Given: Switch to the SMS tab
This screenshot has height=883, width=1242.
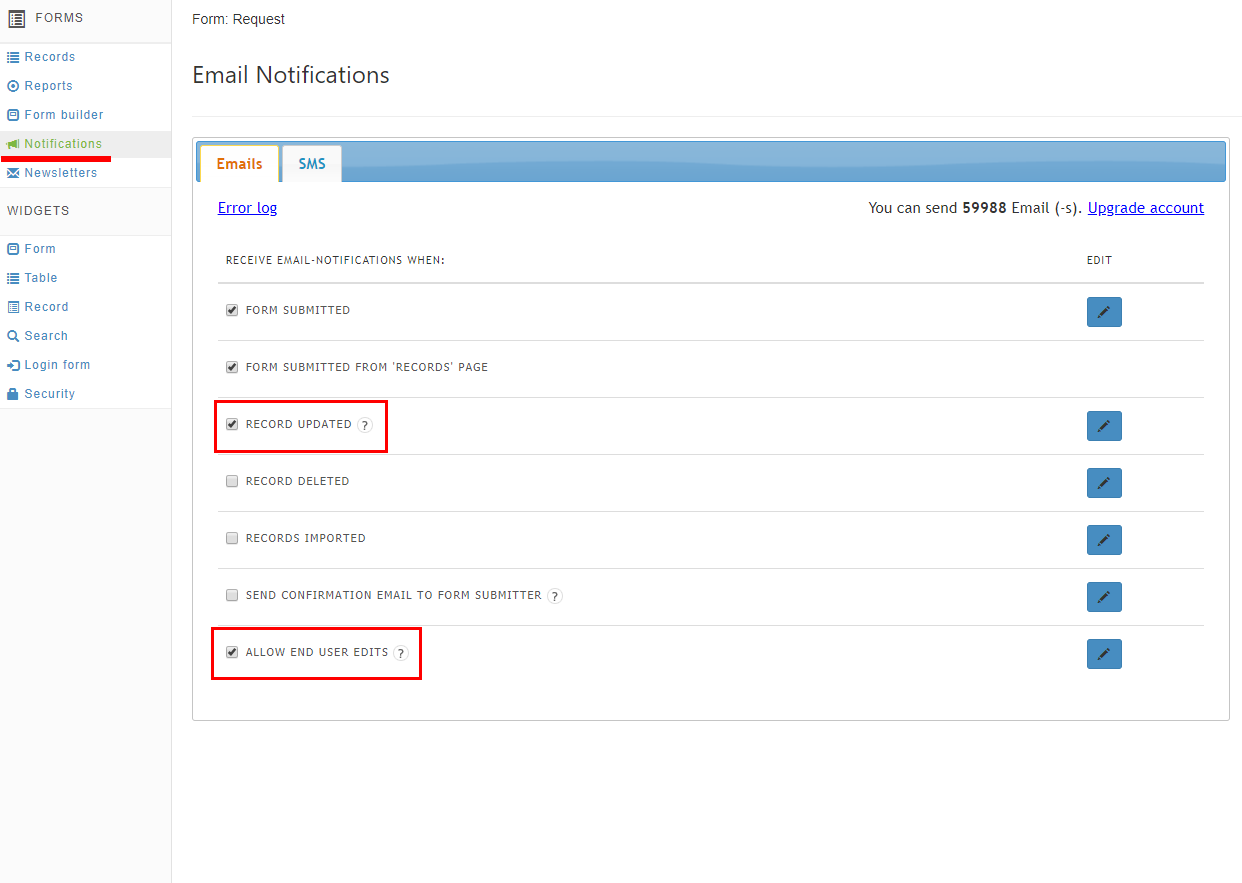Looking at the screenshot, I should click(x=312, y=164).
